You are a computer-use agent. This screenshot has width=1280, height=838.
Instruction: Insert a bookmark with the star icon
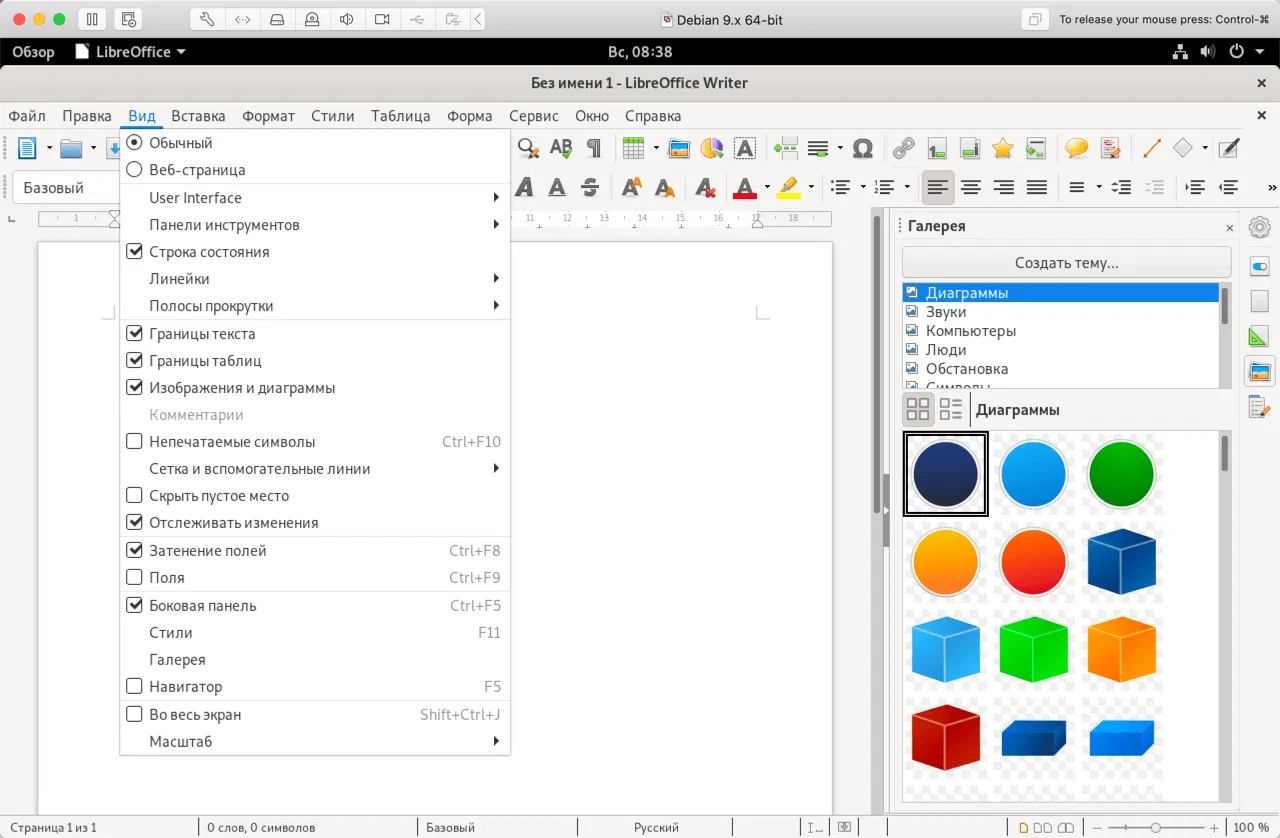point(1003,149)
